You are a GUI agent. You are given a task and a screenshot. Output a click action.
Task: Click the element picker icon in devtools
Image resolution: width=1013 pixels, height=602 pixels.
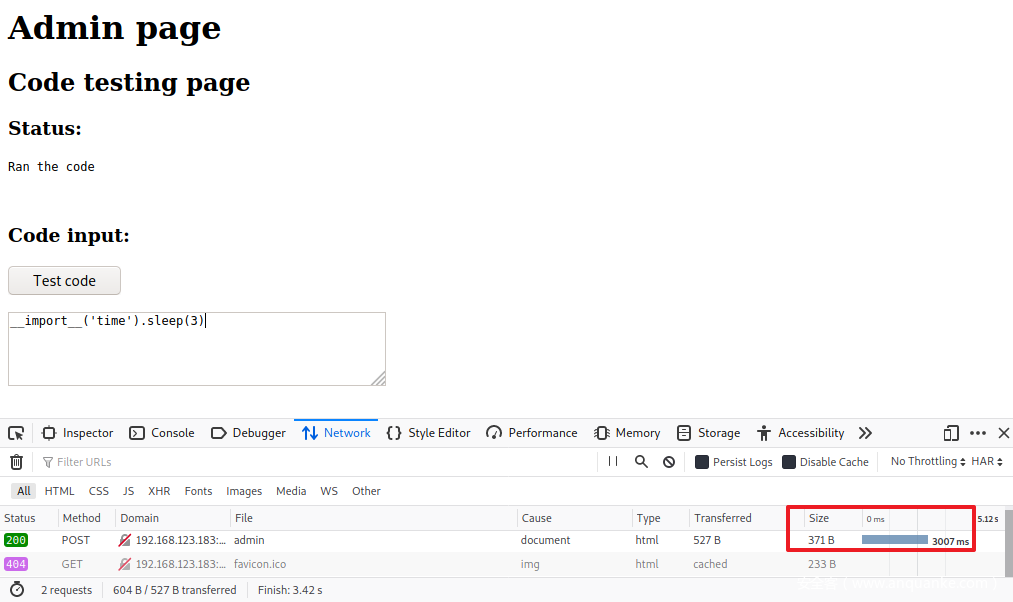pos(16,433)
